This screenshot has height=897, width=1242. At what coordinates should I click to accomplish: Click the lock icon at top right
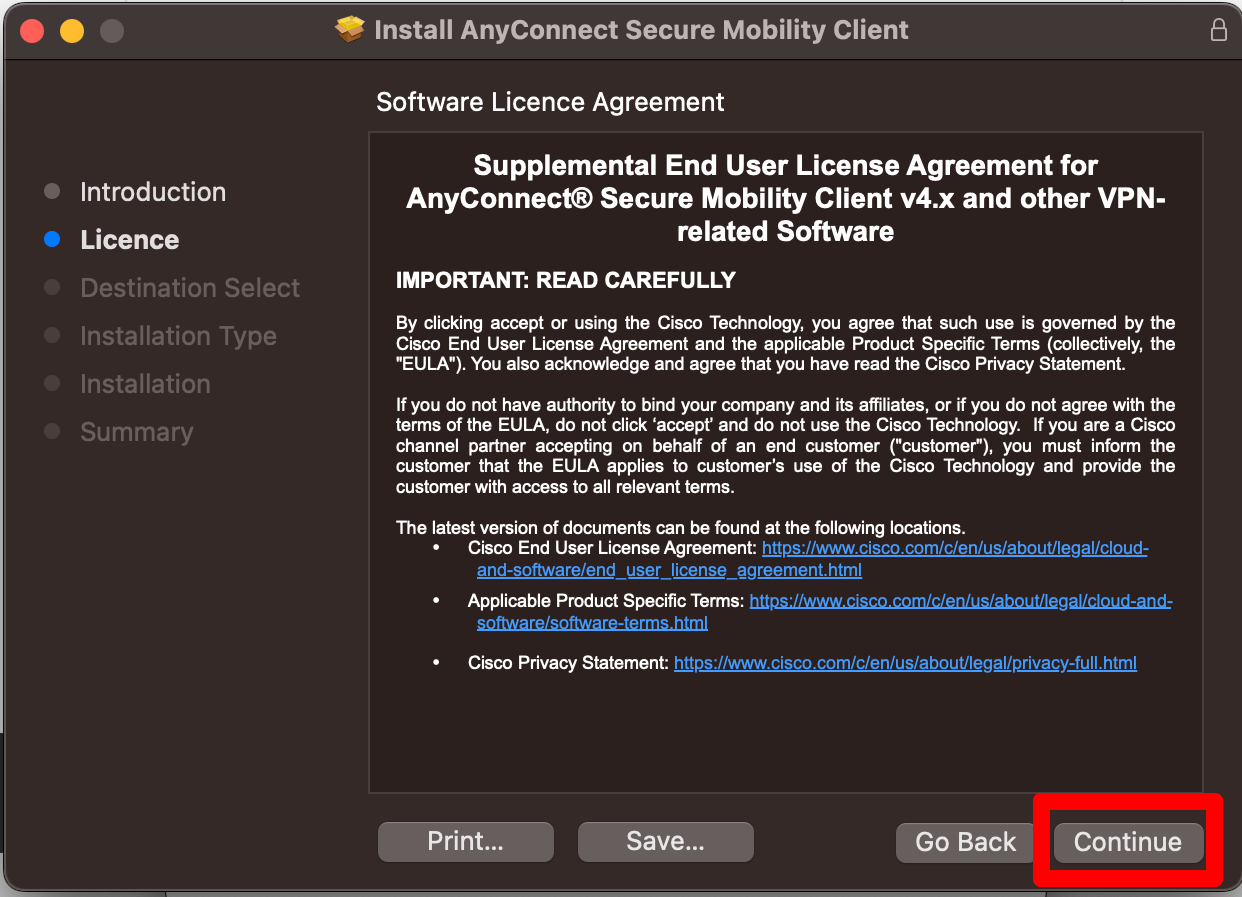click(1218, 30)
